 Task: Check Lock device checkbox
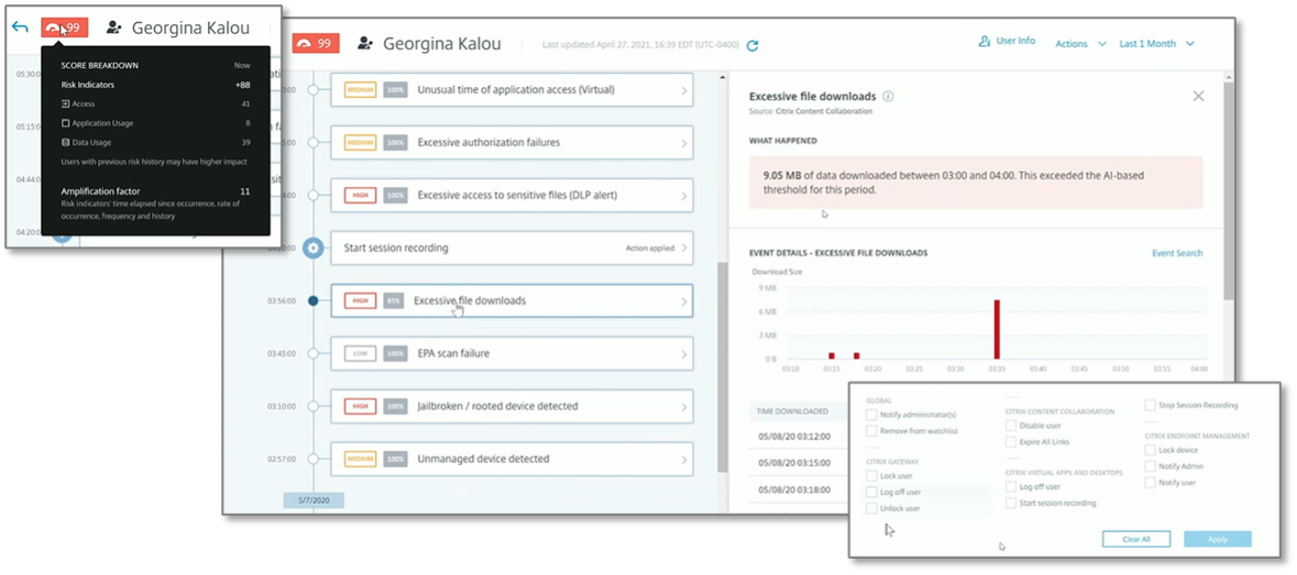point(1150,450)
